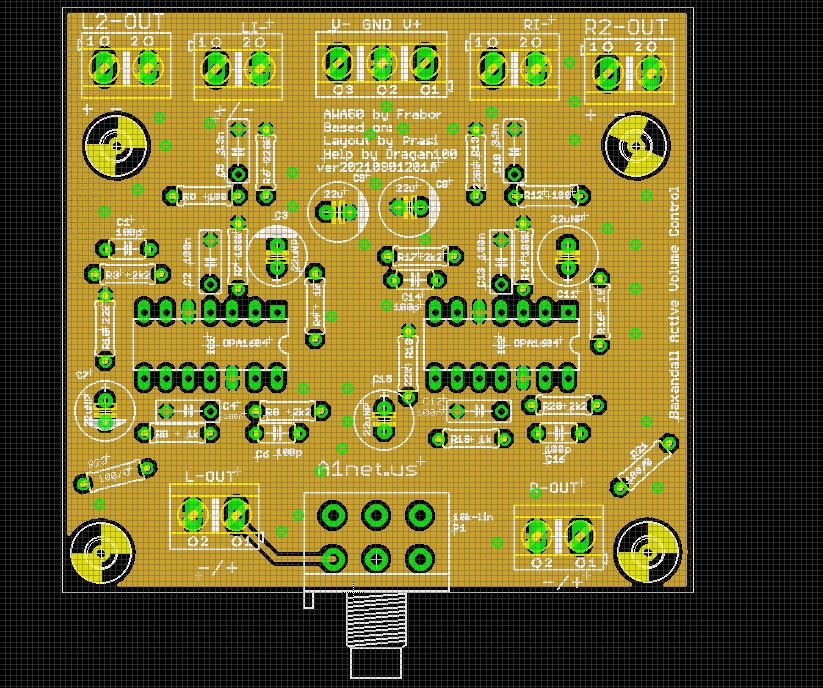The image size is (823, 688).
Task: Select resistor R16 right of right IC
Action: point(600,311)
